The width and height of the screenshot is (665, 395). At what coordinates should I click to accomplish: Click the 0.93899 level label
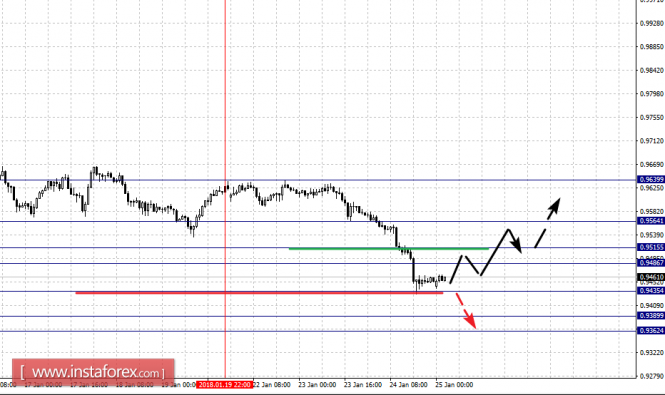coord(651,316)
